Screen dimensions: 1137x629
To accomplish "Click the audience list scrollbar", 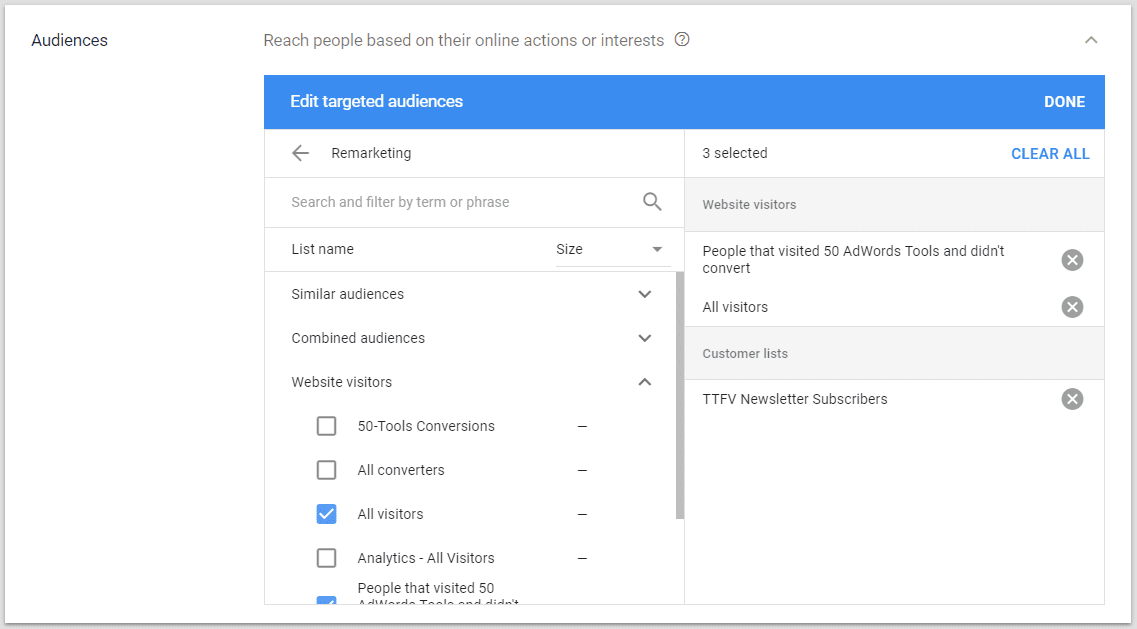I will click(679, 395).
